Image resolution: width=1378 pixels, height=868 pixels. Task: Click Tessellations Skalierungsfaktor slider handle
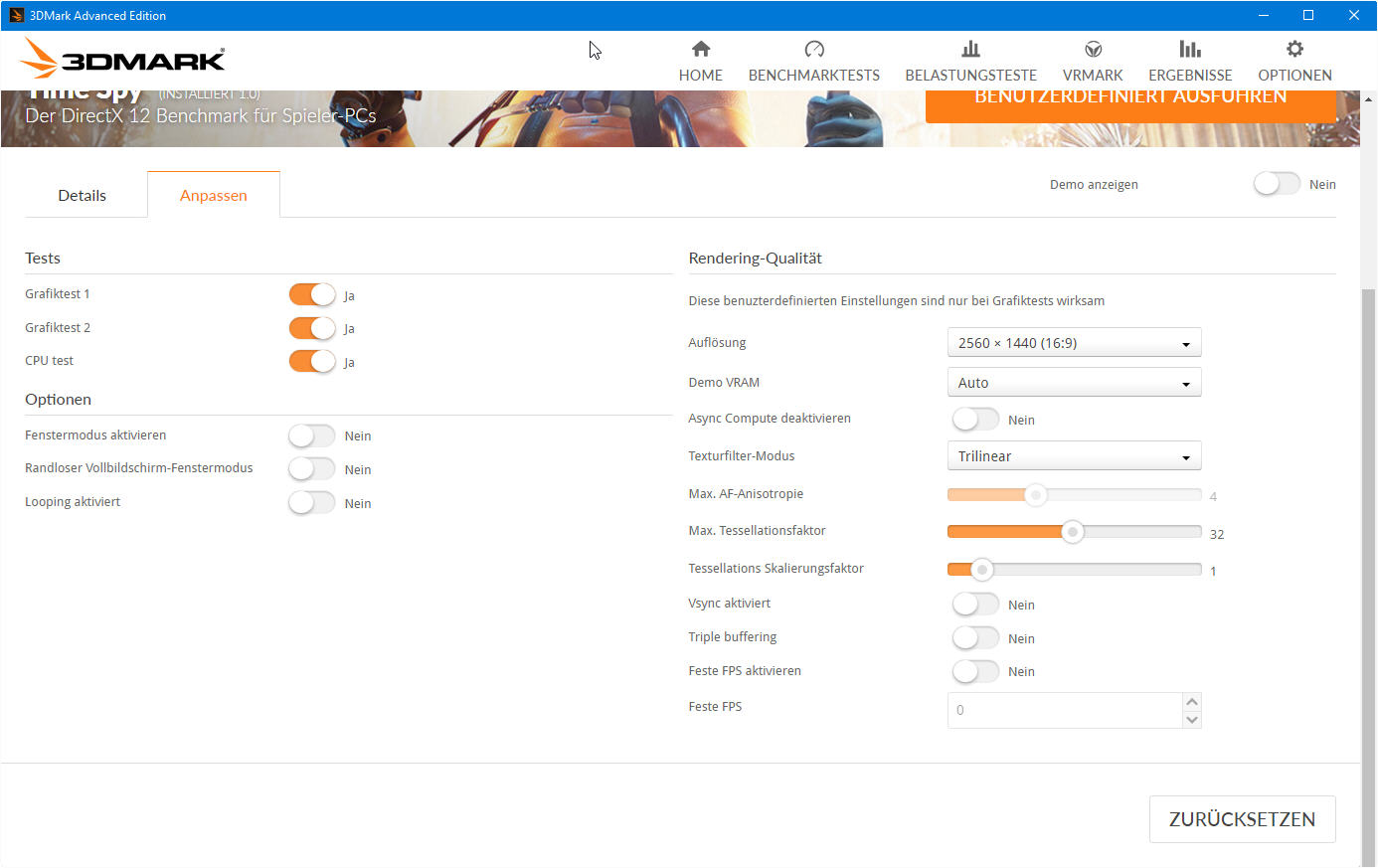pyautogui.click(x=981, y=570)
